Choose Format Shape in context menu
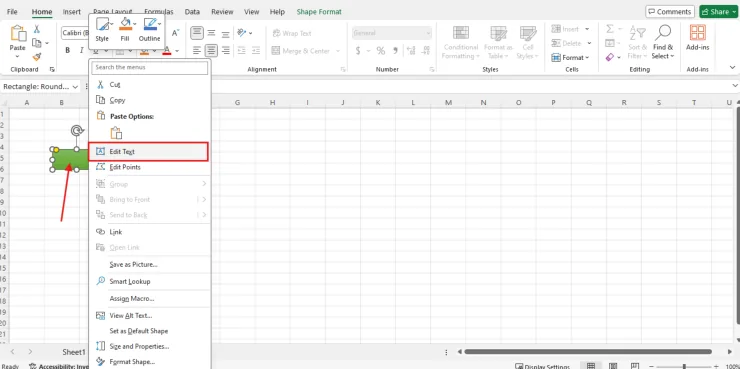 [x=149, y=362]
